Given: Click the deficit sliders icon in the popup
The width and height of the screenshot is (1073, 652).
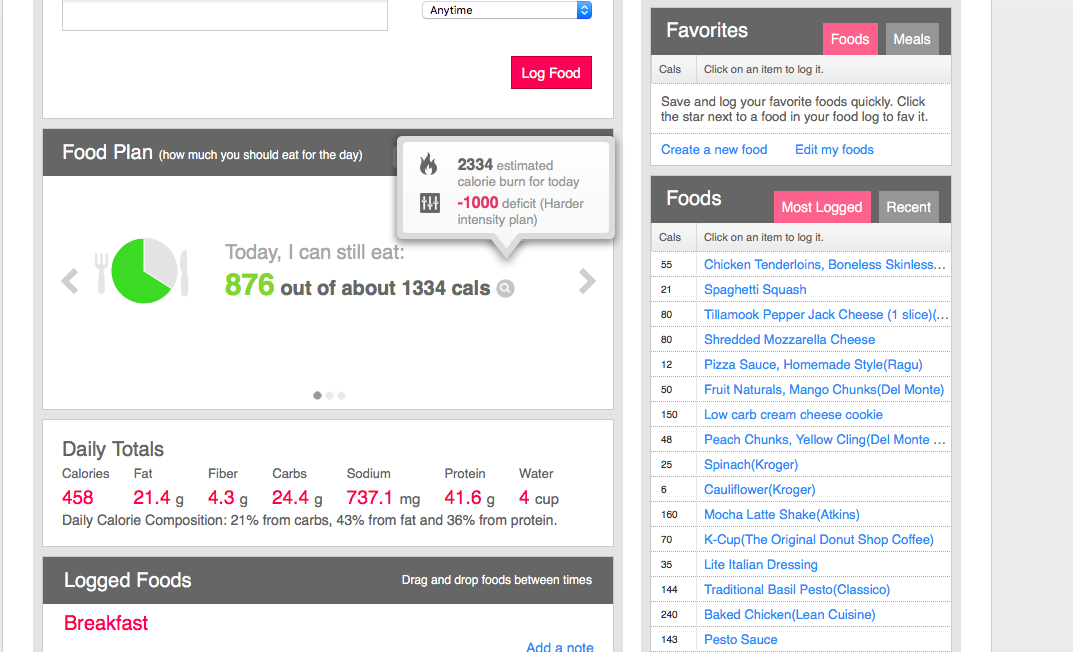Looking at the screenshot, I should pos(430,204).
